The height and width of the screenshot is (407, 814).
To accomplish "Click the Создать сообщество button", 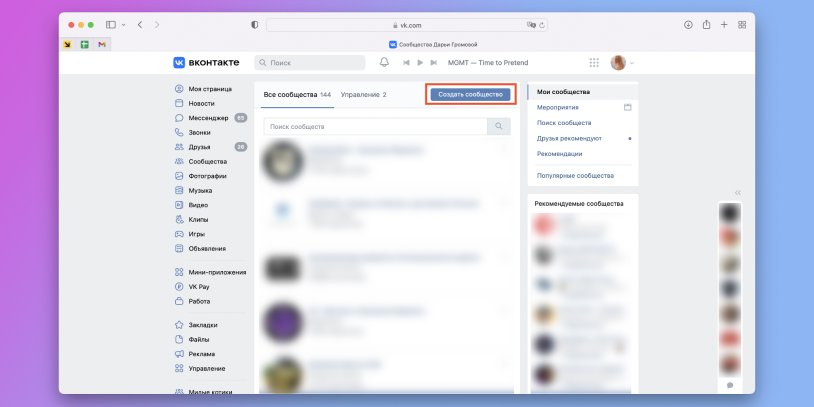I will pyautogui.click(x=470, y=94).
